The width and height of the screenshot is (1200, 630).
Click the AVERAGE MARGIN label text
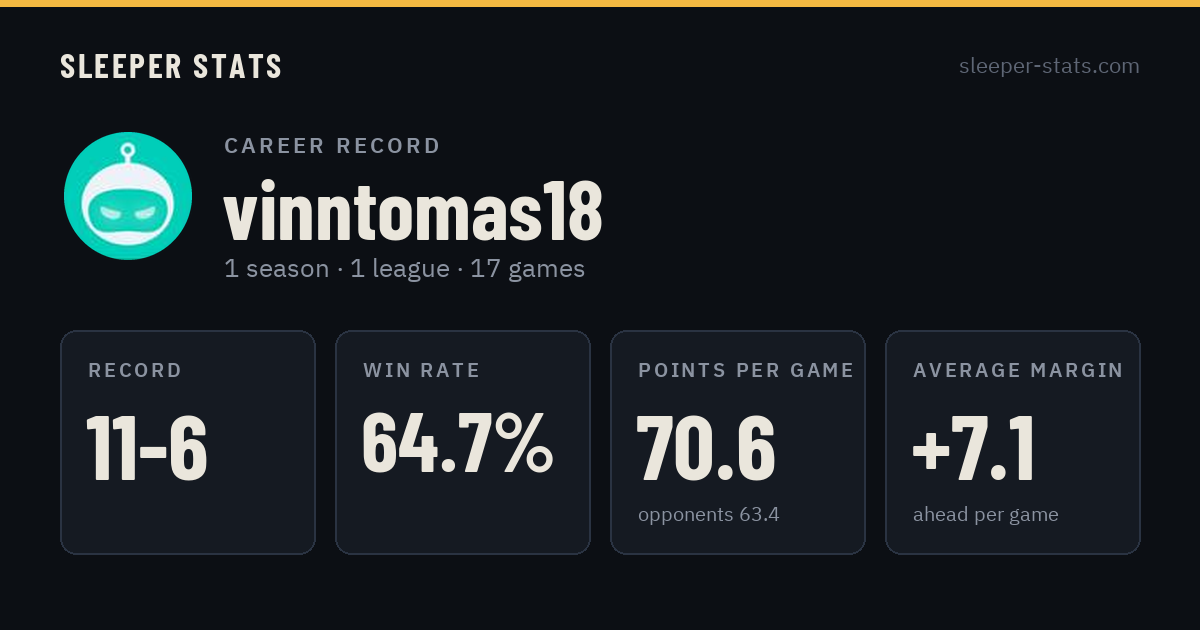coord(1018,371)
